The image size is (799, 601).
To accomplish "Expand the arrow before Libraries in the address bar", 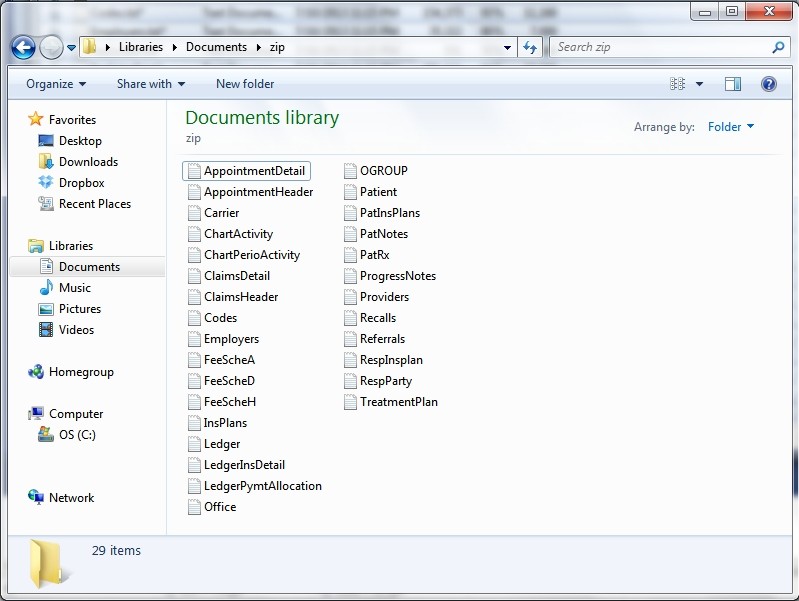I will [108, 47].
